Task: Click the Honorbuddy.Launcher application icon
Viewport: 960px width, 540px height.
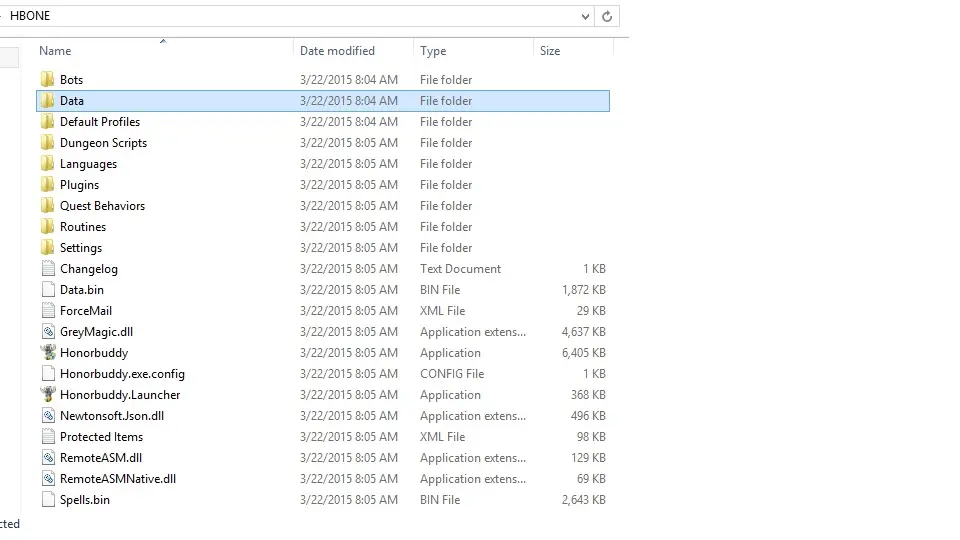Action: 48,395
